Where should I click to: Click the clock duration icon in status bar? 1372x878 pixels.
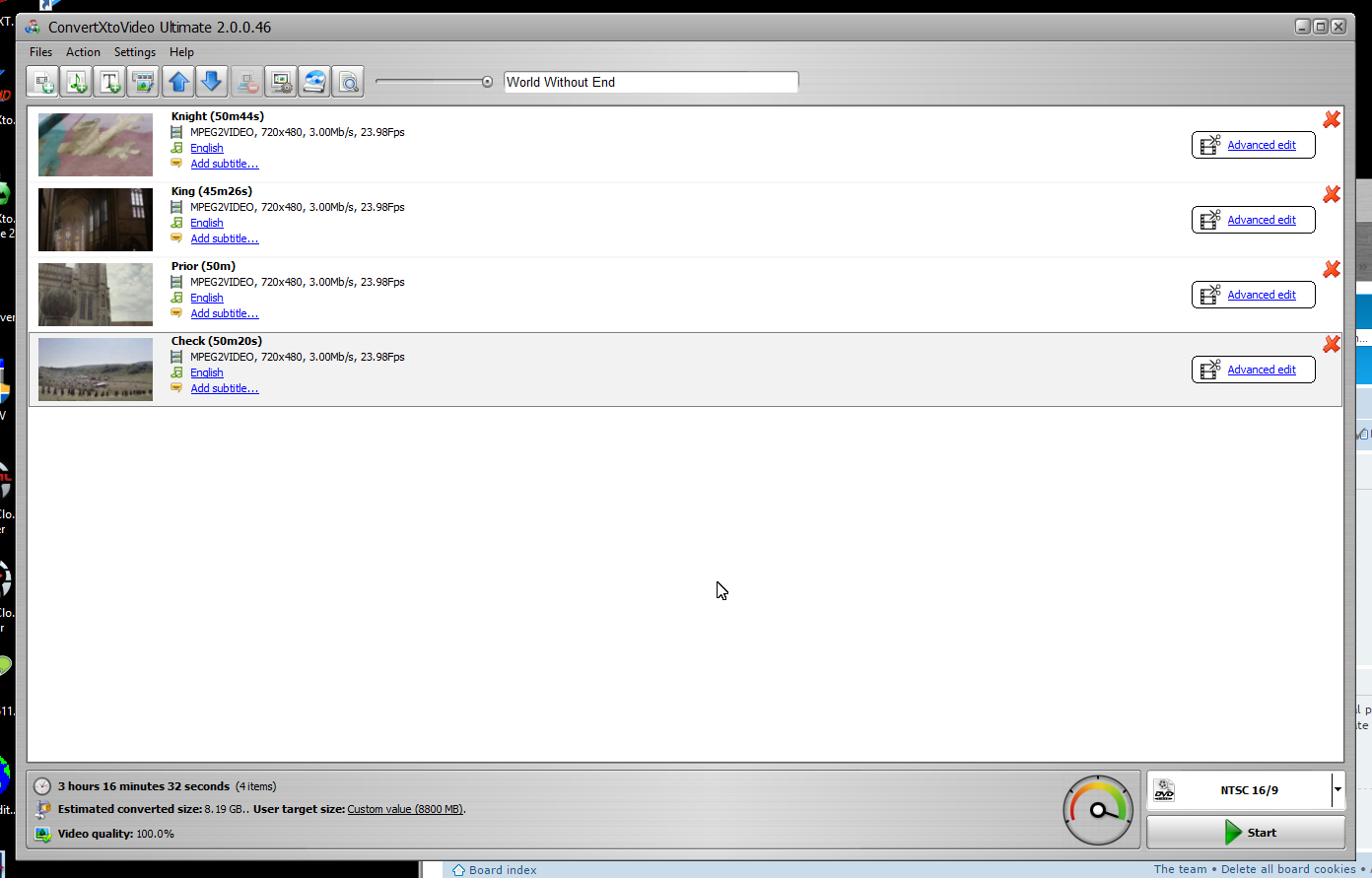(x=42, y=786)
